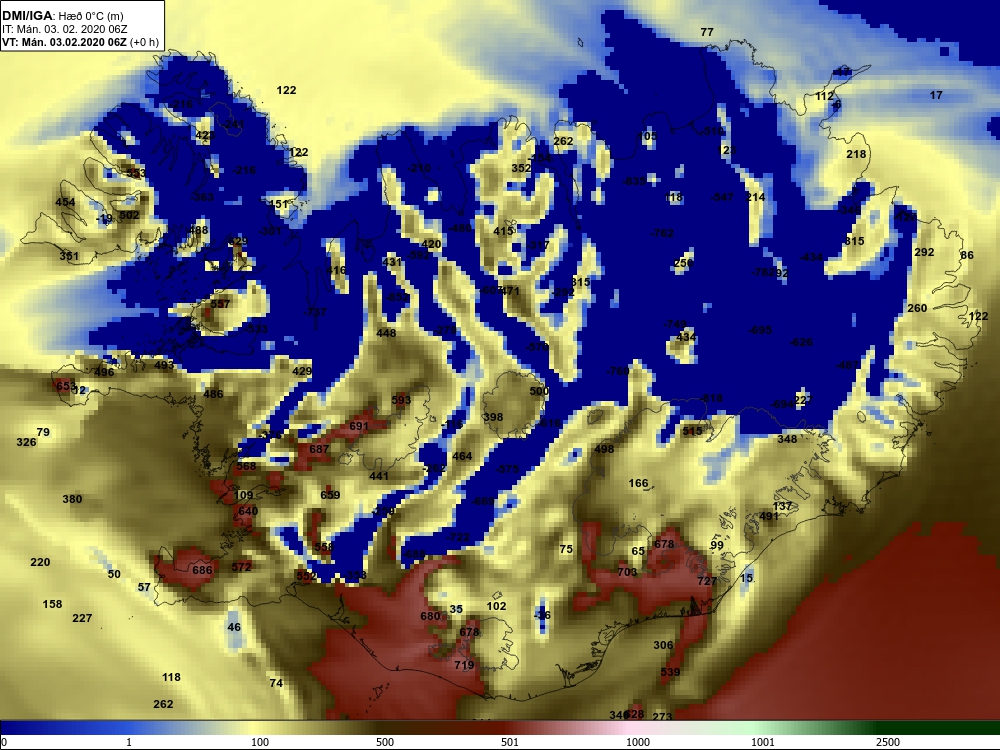
Task: Click the map value '680'
Action: click(x=430, y=616)
